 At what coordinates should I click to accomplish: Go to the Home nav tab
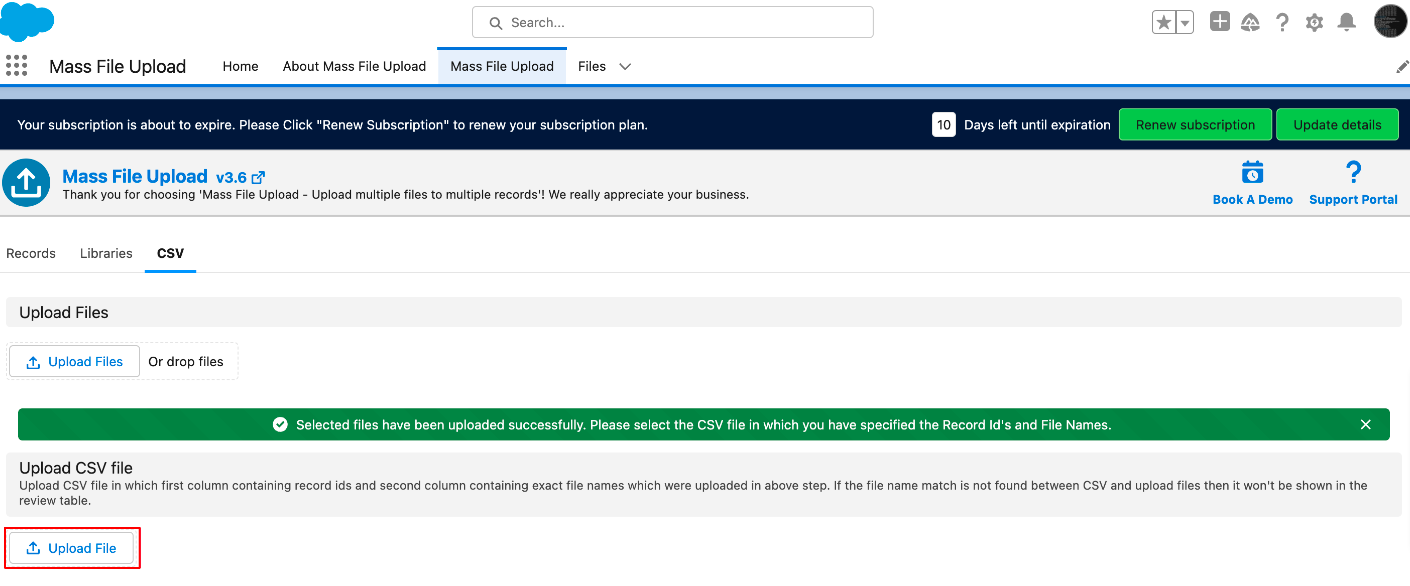click(240, 66)
